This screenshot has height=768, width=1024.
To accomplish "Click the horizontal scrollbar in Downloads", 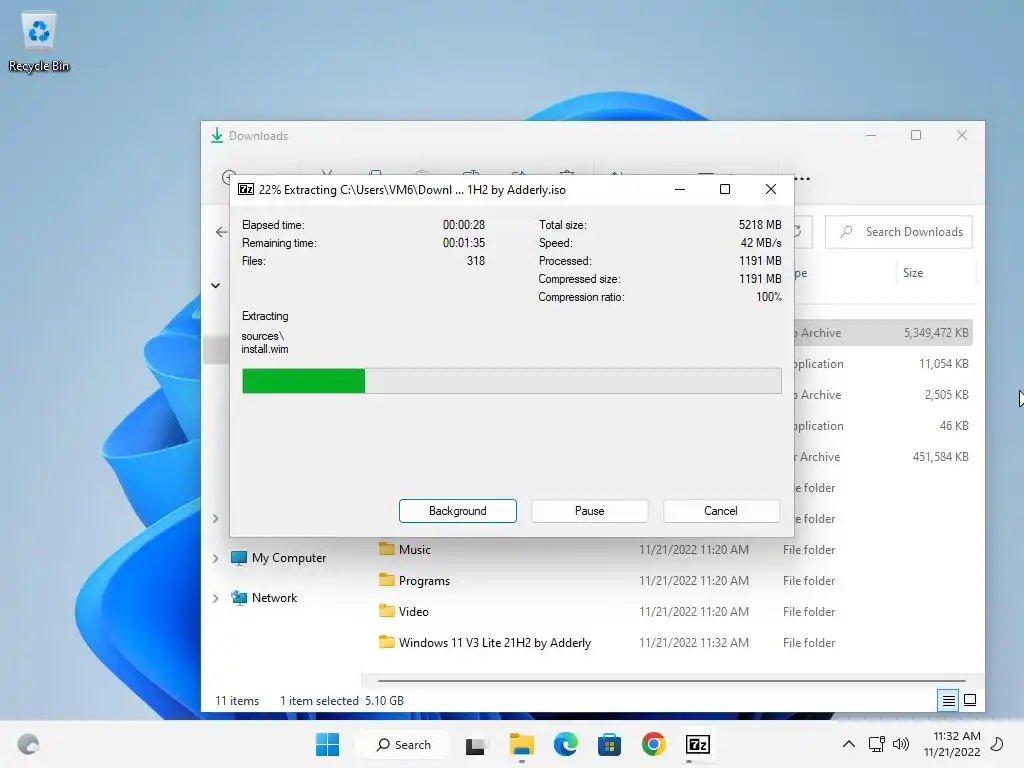I will (671, 680).
